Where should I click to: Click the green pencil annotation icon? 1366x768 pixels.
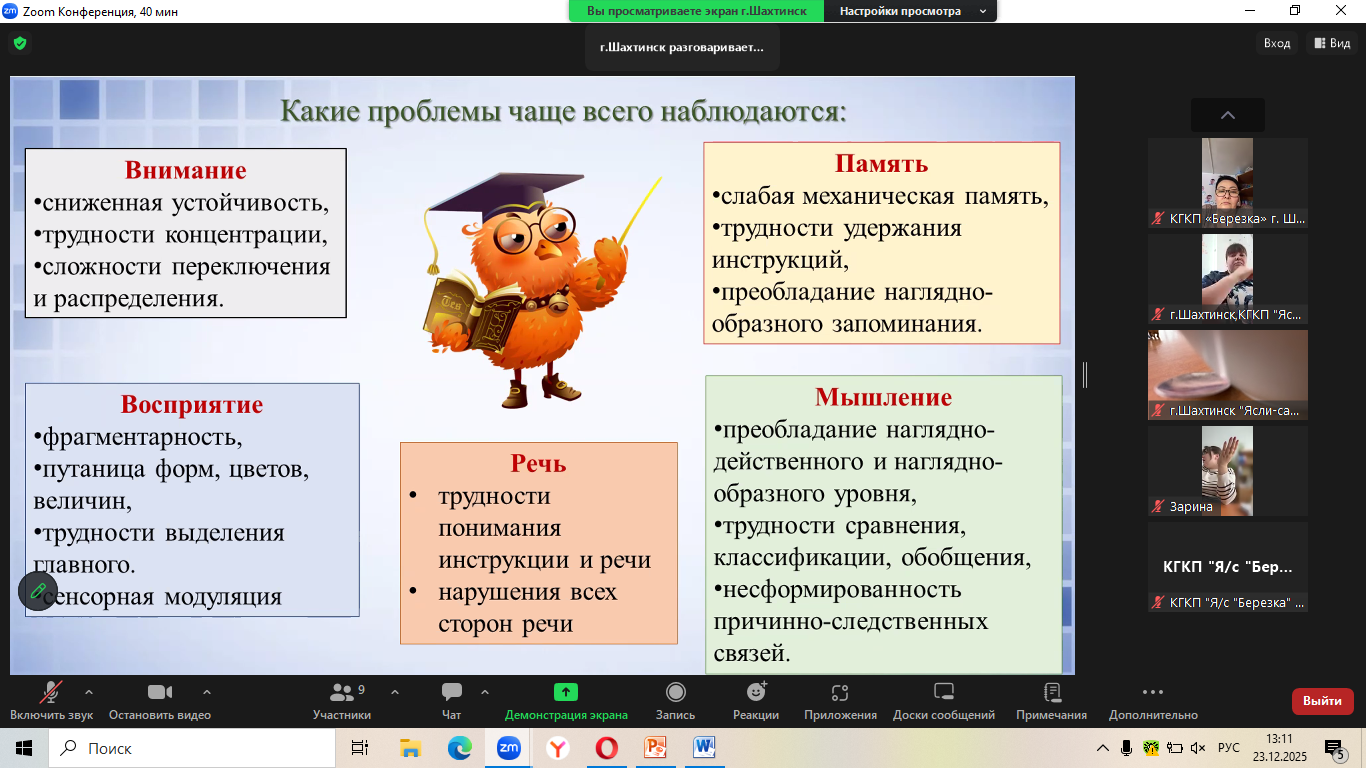[38, 591]
